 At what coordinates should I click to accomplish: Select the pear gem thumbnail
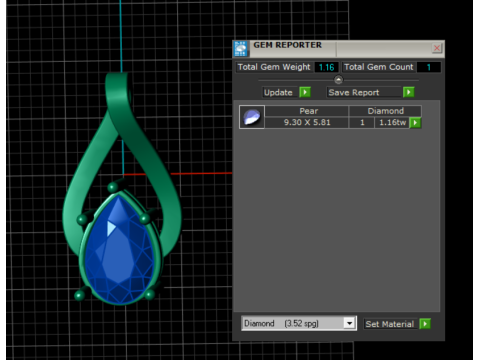252,117
